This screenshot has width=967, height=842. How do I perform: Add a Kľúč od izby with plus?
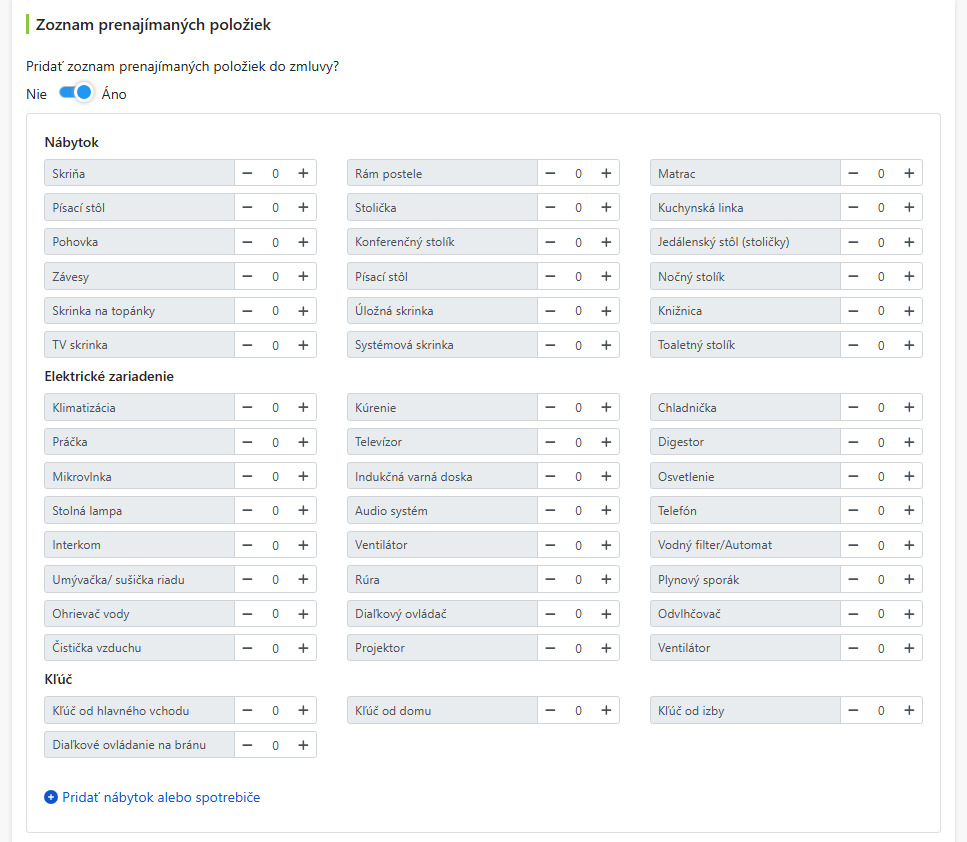point(909,711)
